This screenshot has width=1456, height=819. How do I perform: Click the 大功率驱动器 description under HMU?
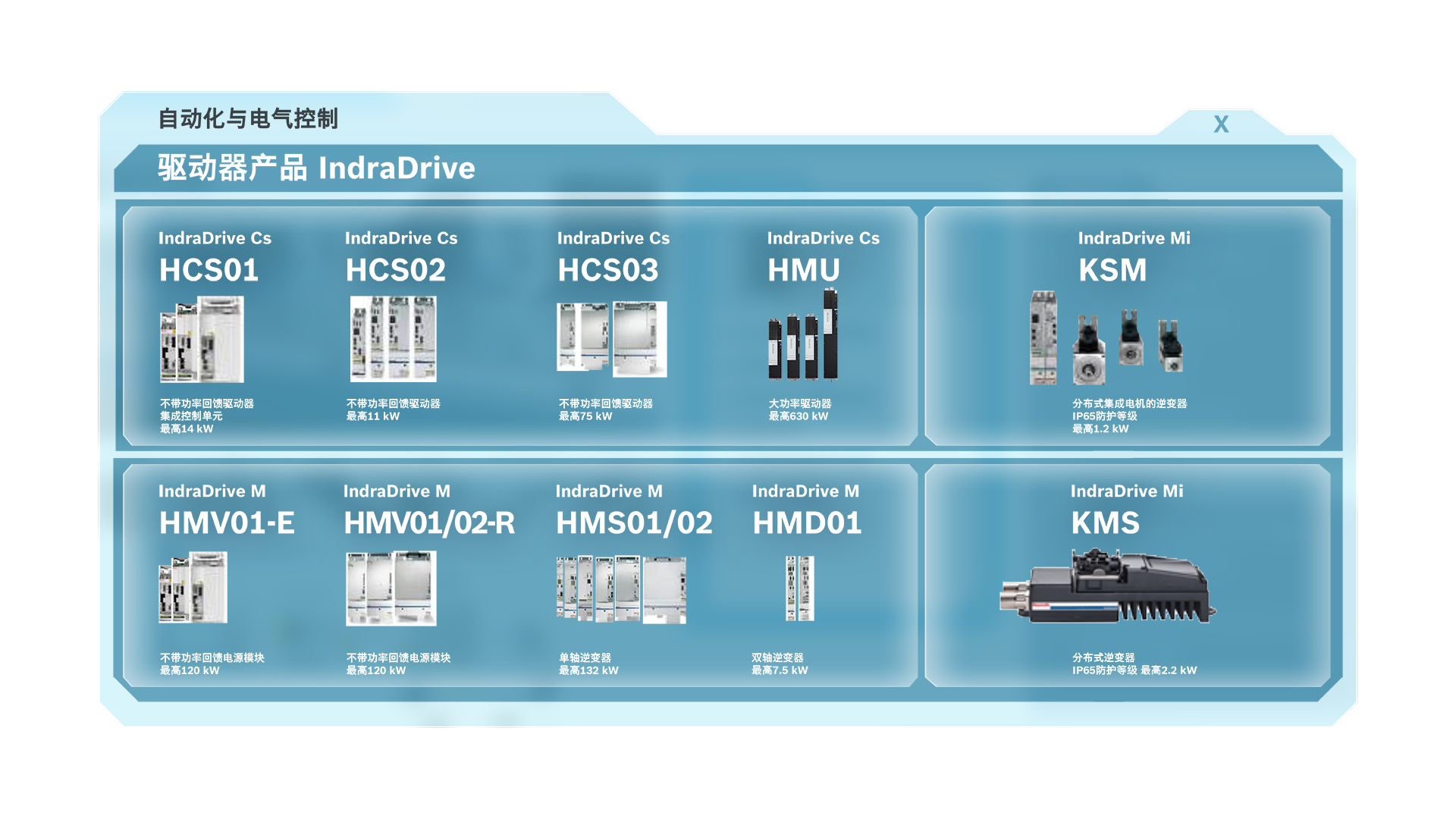click(x=800, y=404)
